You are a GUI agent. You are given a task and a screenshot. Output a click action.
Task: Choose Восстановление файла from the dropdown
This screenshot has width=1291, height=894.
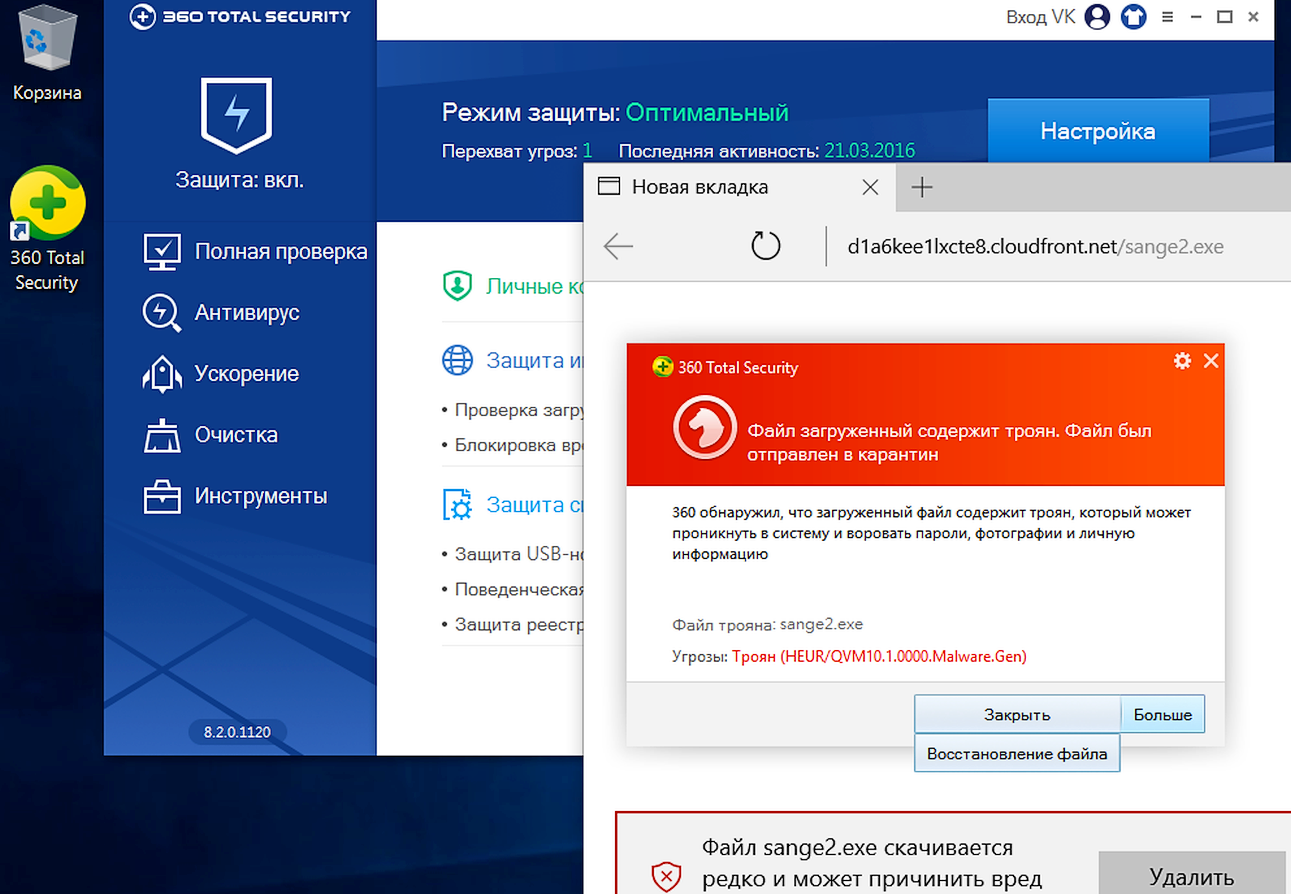point(1017,754)
